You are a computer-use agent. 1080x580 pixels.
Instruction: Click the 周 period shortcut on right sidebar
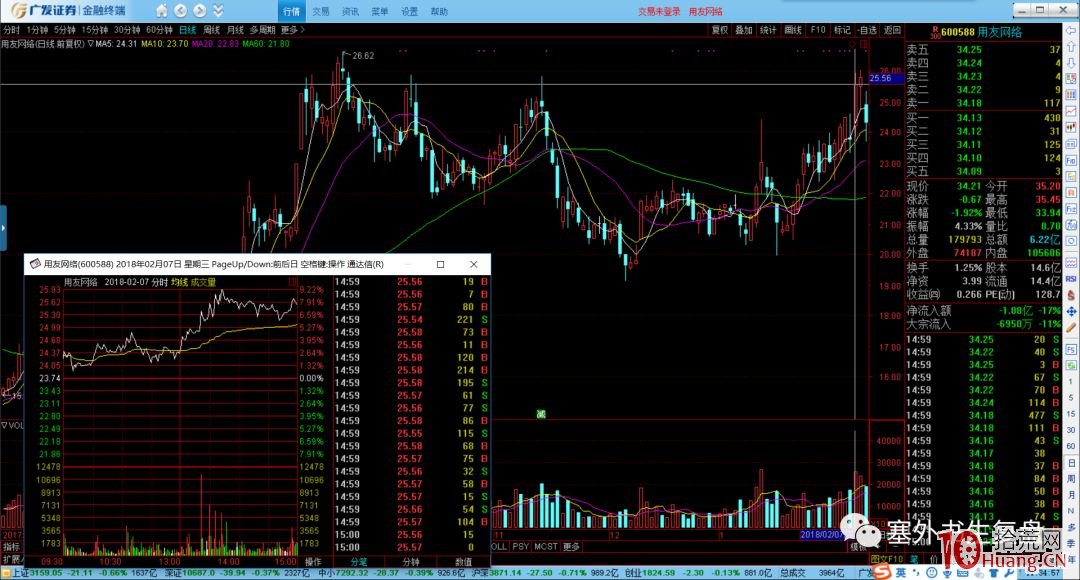tap(1071, 479)
